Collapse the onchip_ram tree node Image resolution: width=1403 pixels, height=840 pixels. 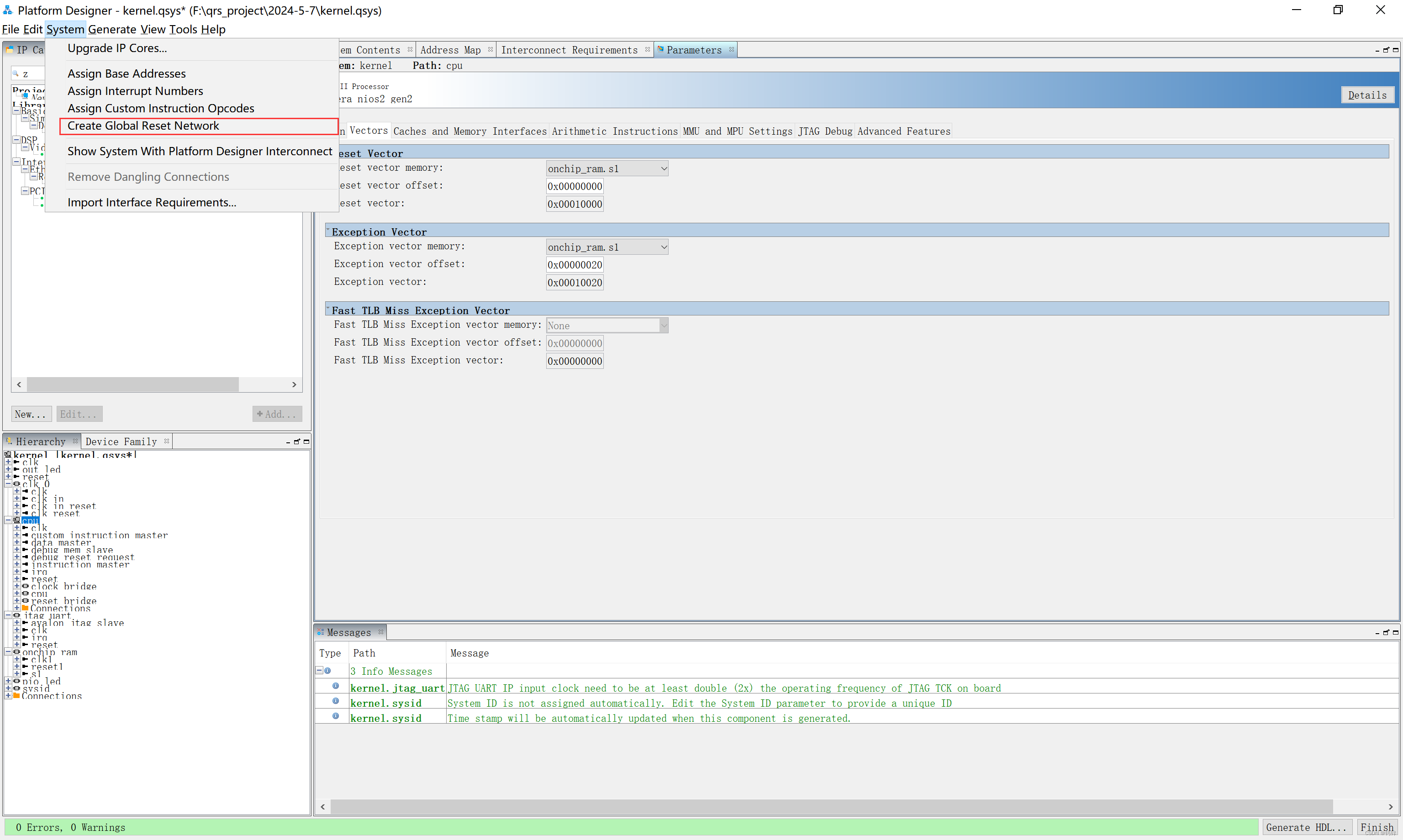[8, 652]
